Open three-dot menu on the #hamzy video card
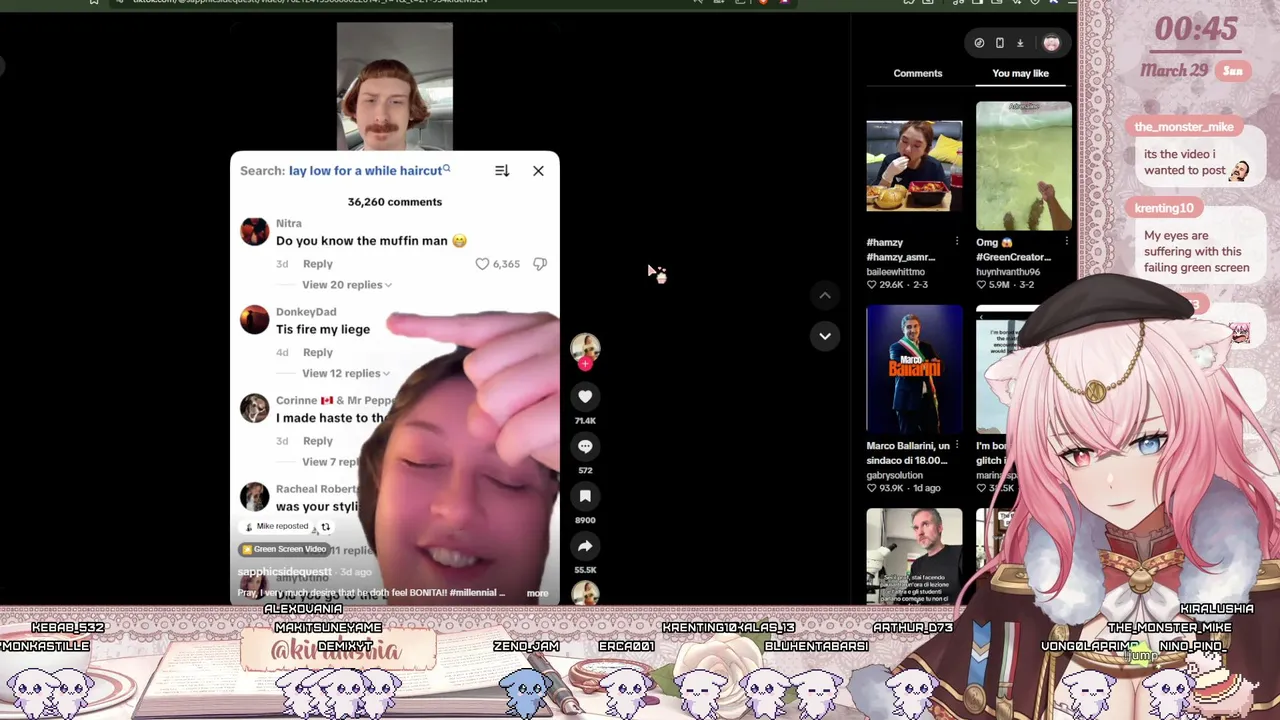This screenshot has height=720, width=1280. (x=956, y=242)
